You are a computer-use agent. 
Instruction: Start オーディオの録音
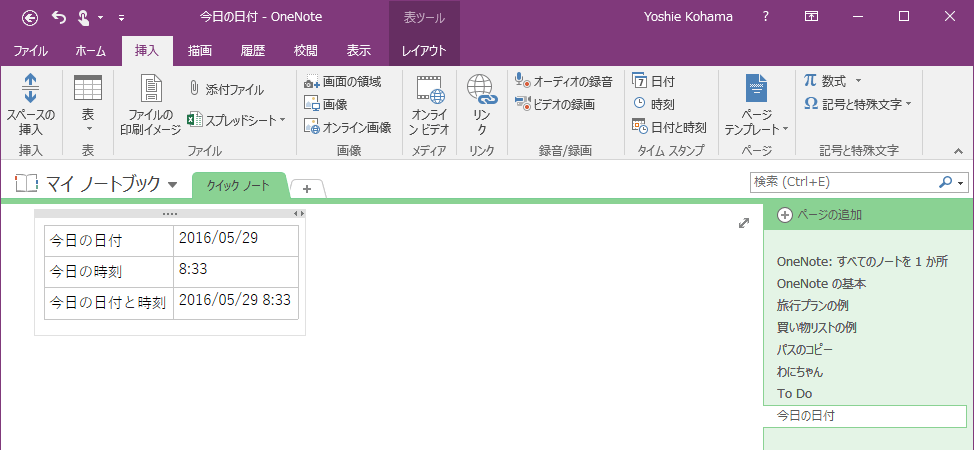click(563, 81)
